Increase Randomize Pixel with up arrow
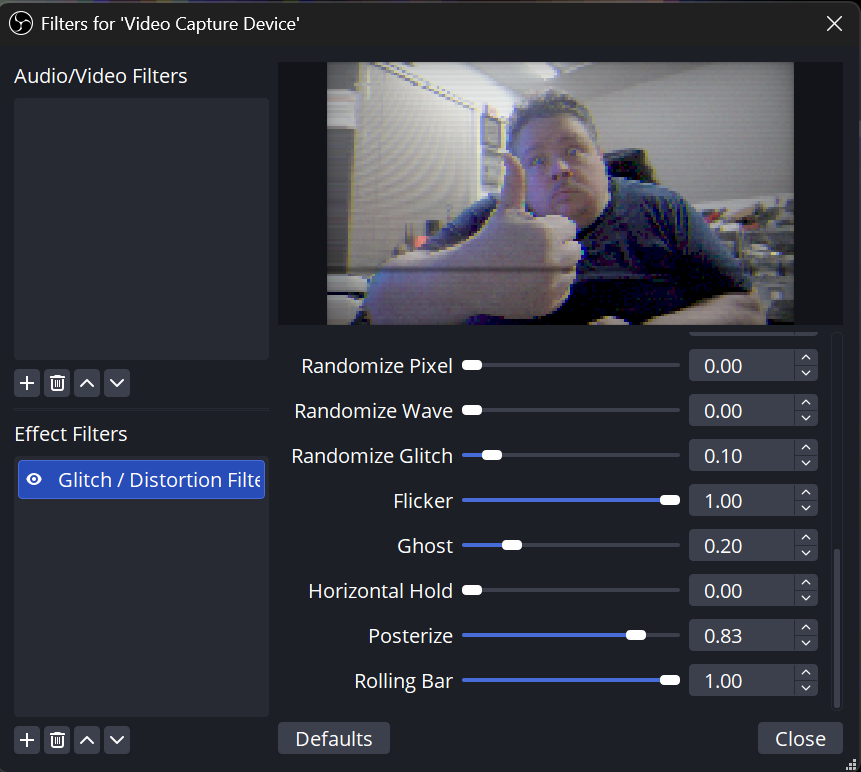The image size is (861, 772). pos(806,358)
